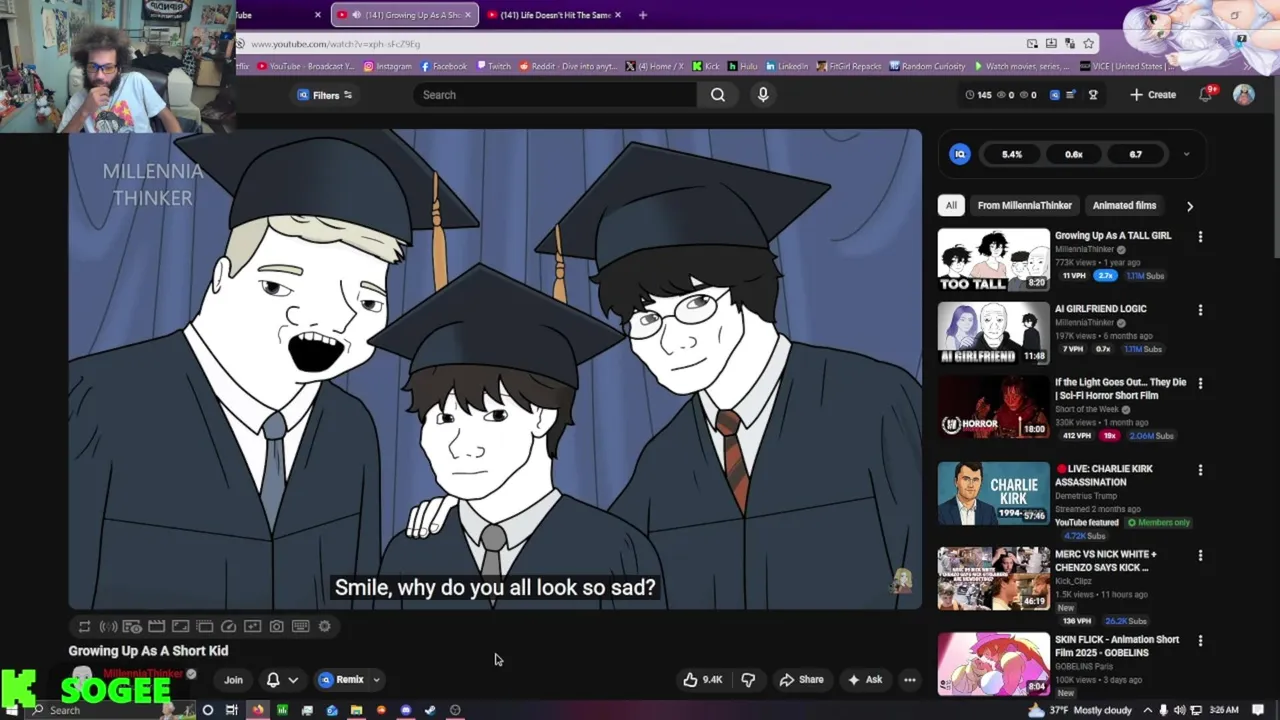Bookmark this page with the star icon
Image resolution: width=1280 pixels, height=720 pixels.
coord(1089,43)
